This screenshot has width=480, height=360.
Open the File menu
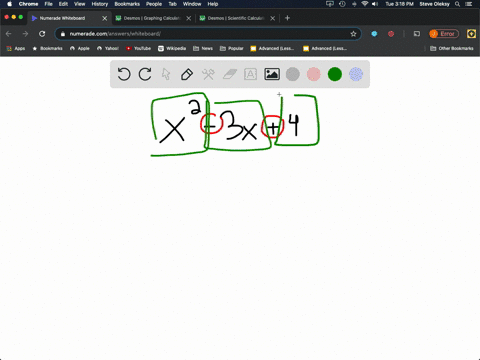click(49, 4)
